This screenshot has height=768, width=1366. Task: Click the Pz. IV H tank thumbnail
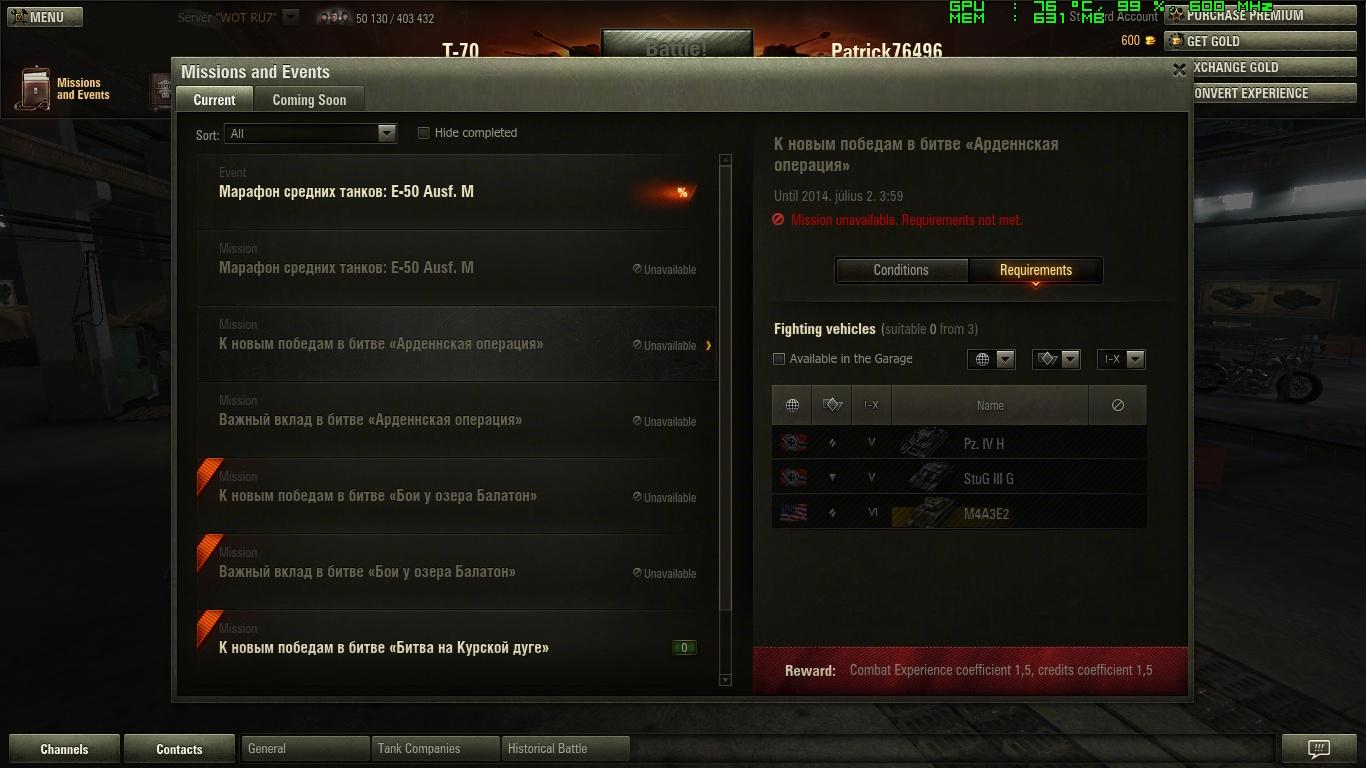(925, 443)
